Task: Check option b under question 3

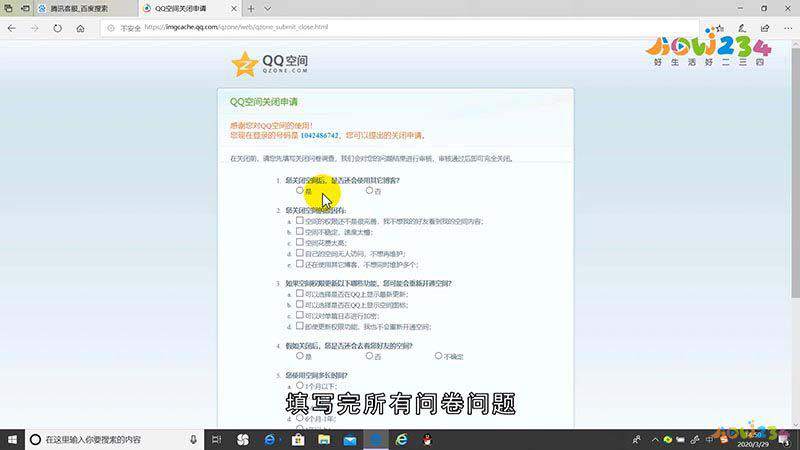Action: [299, 304]
